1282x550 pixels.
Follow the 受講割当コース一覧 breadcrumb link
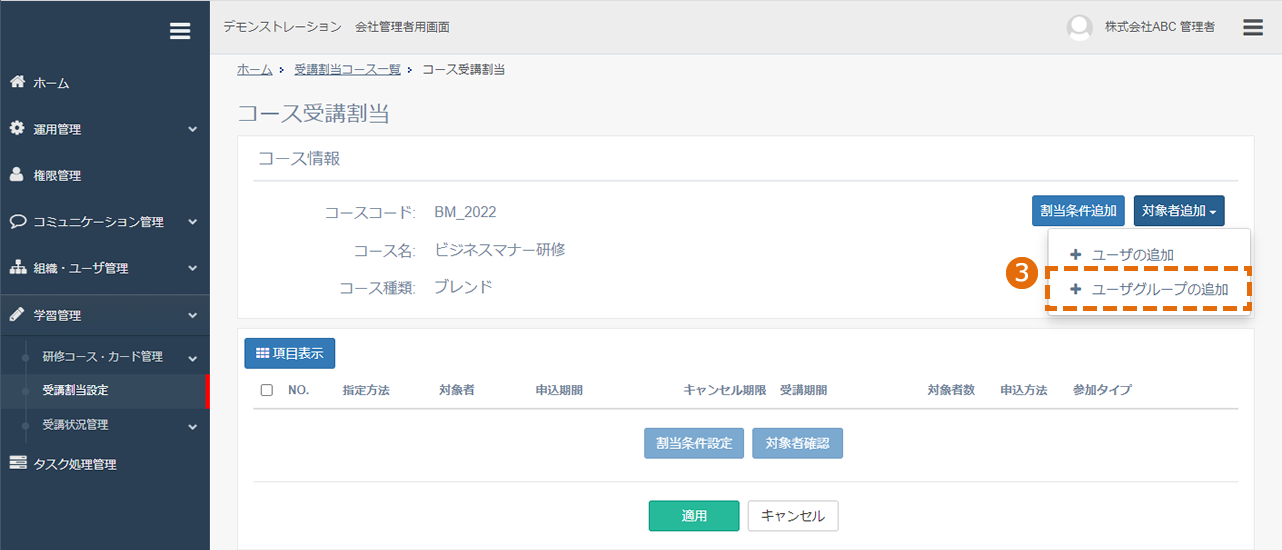(347, 69)
